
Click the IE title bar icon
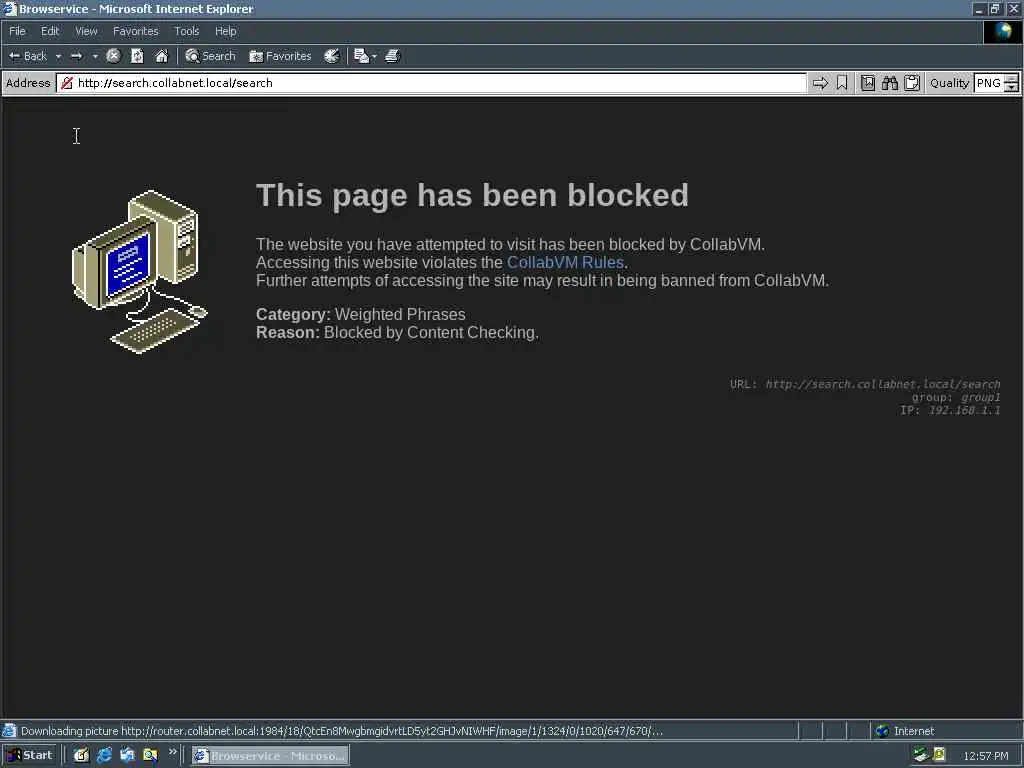(x=9, y=8)
